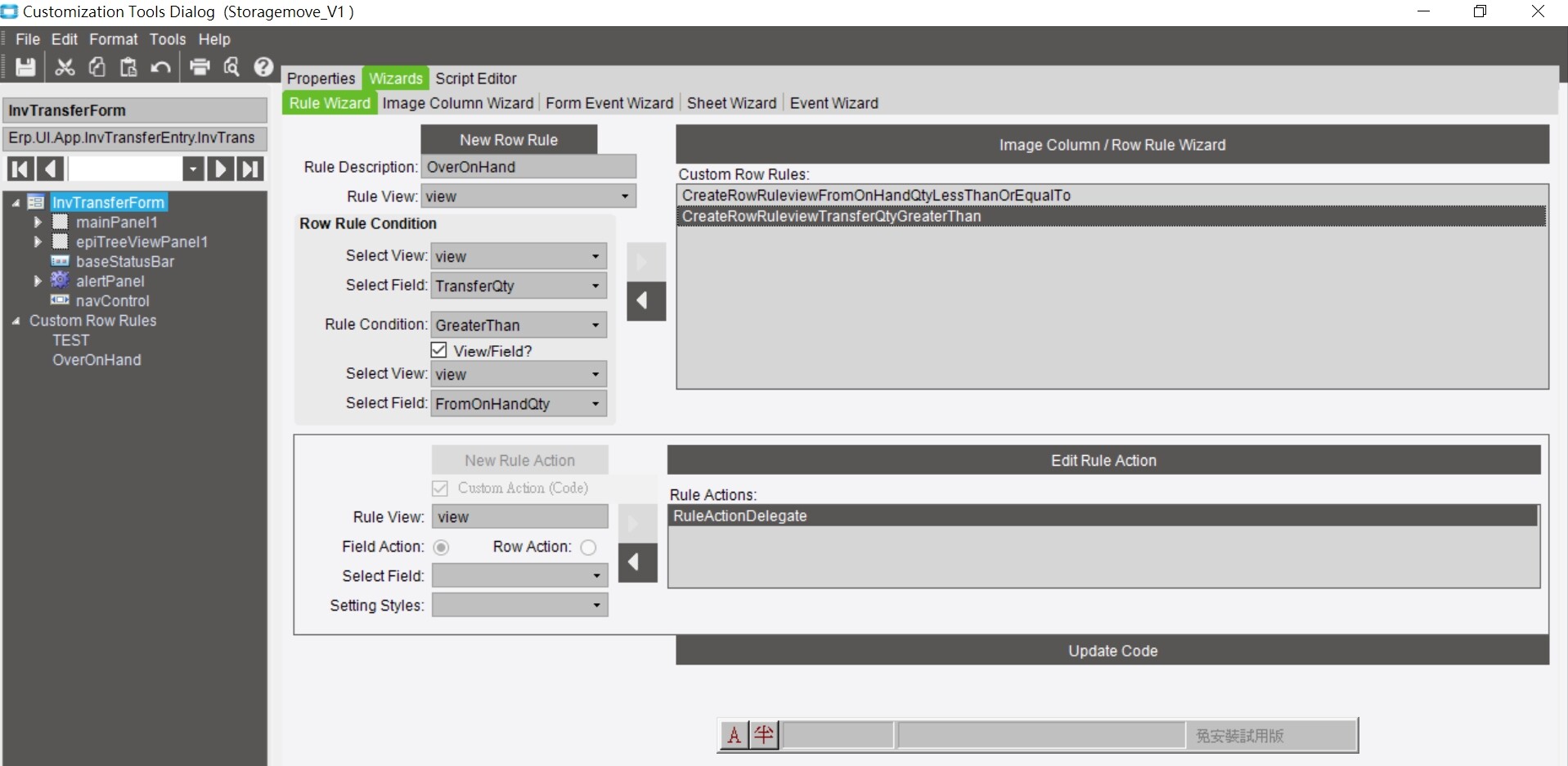Open the Rule Condition GreaterThan dropdown
Screen dimensions: 1568x766
click(595, 325)
